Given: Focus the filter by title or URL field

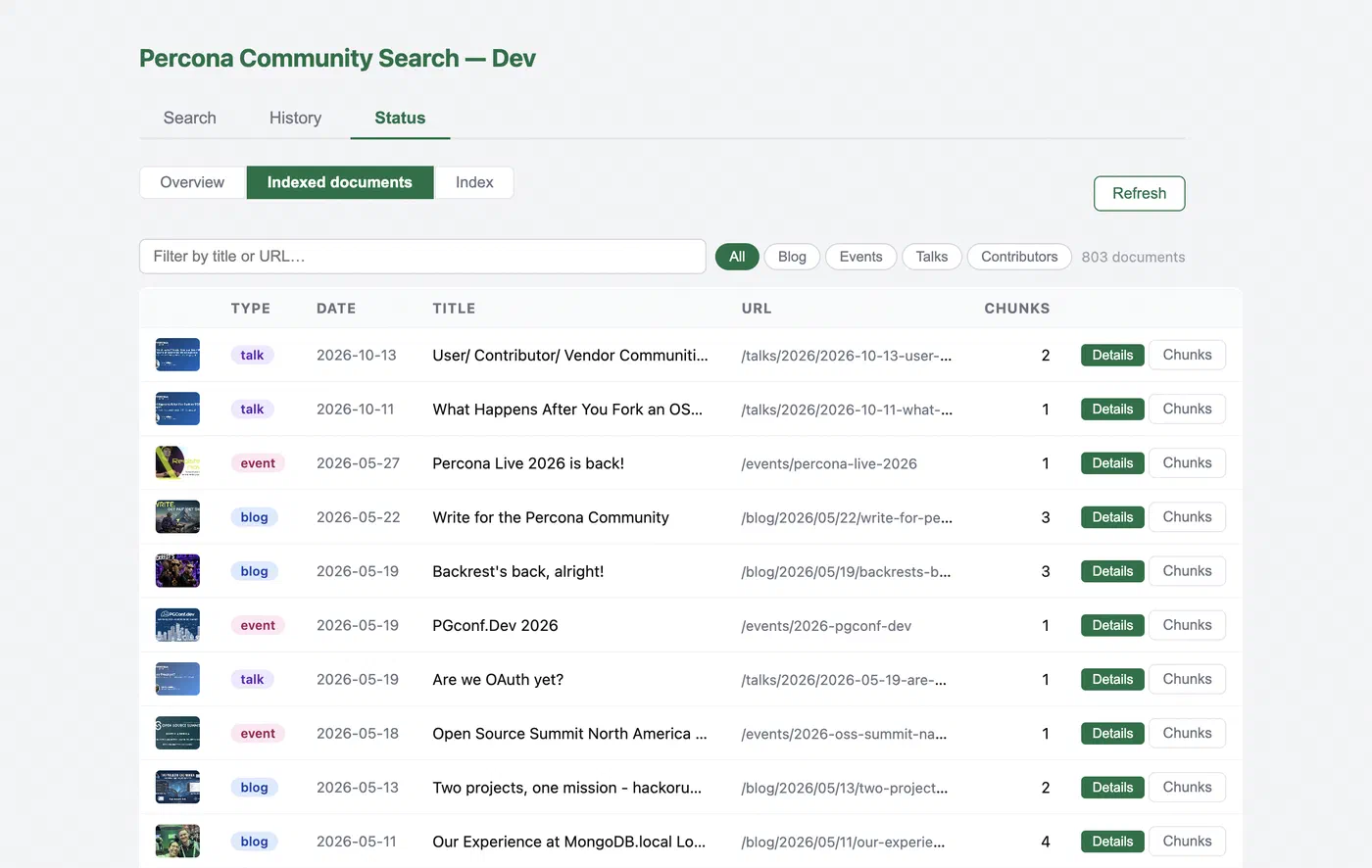Looking at the screenshot, I should coord(422,257).
